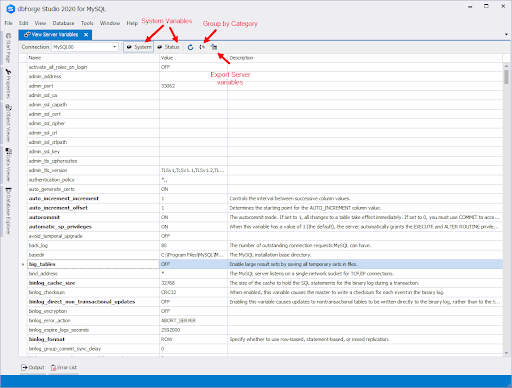Click the row indicator arrow beside big_tables
This screenshot has height=388, width=512.
23,264
